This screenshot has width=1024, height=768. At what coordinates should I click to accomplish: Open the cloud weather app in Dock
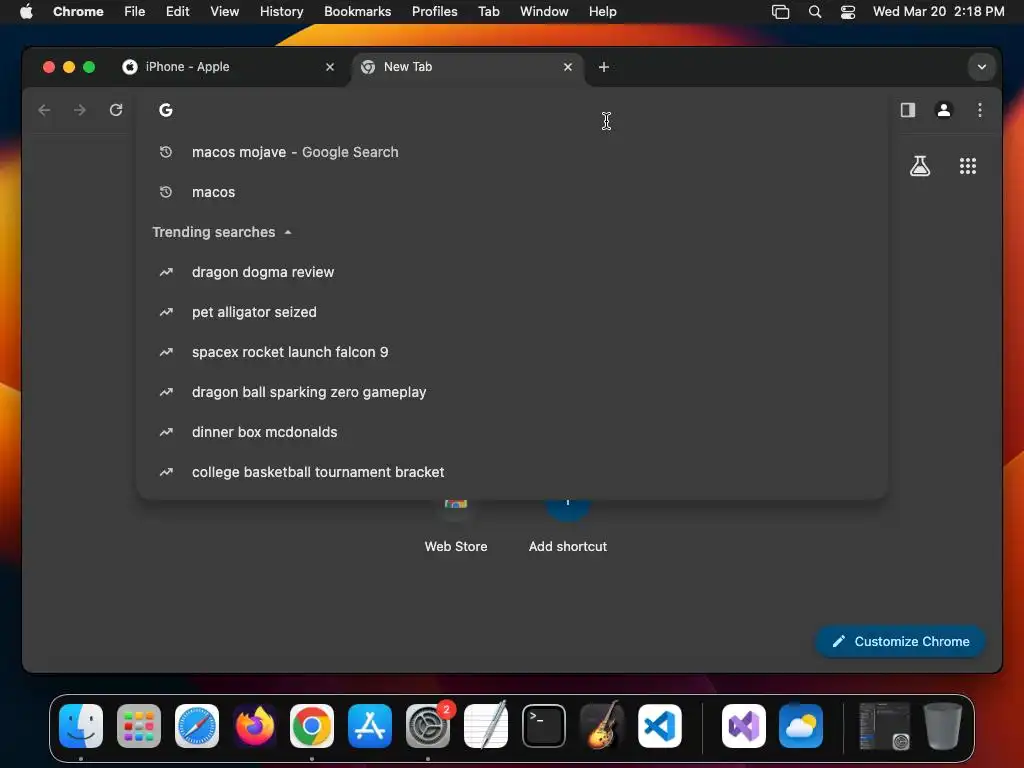click(x=801, y=726)
